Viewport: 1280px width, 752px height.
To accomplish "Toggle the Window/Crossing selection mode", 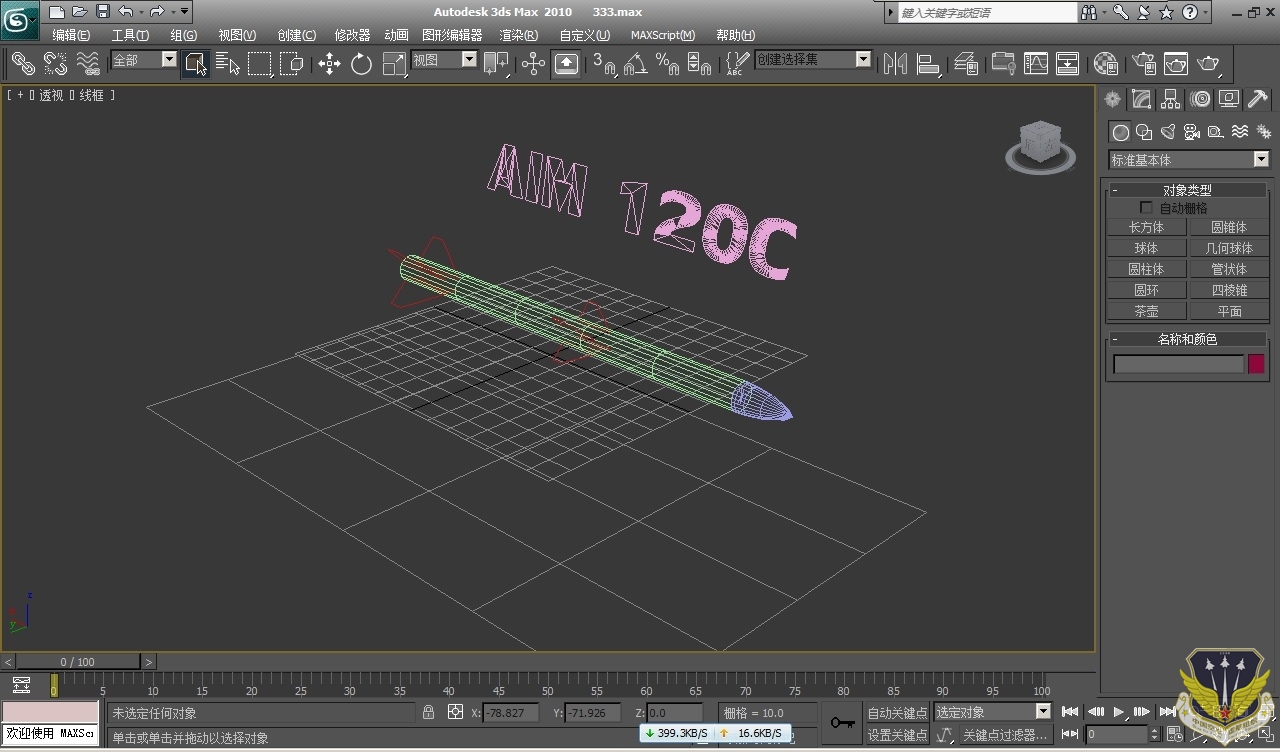I will coord(291,63).
